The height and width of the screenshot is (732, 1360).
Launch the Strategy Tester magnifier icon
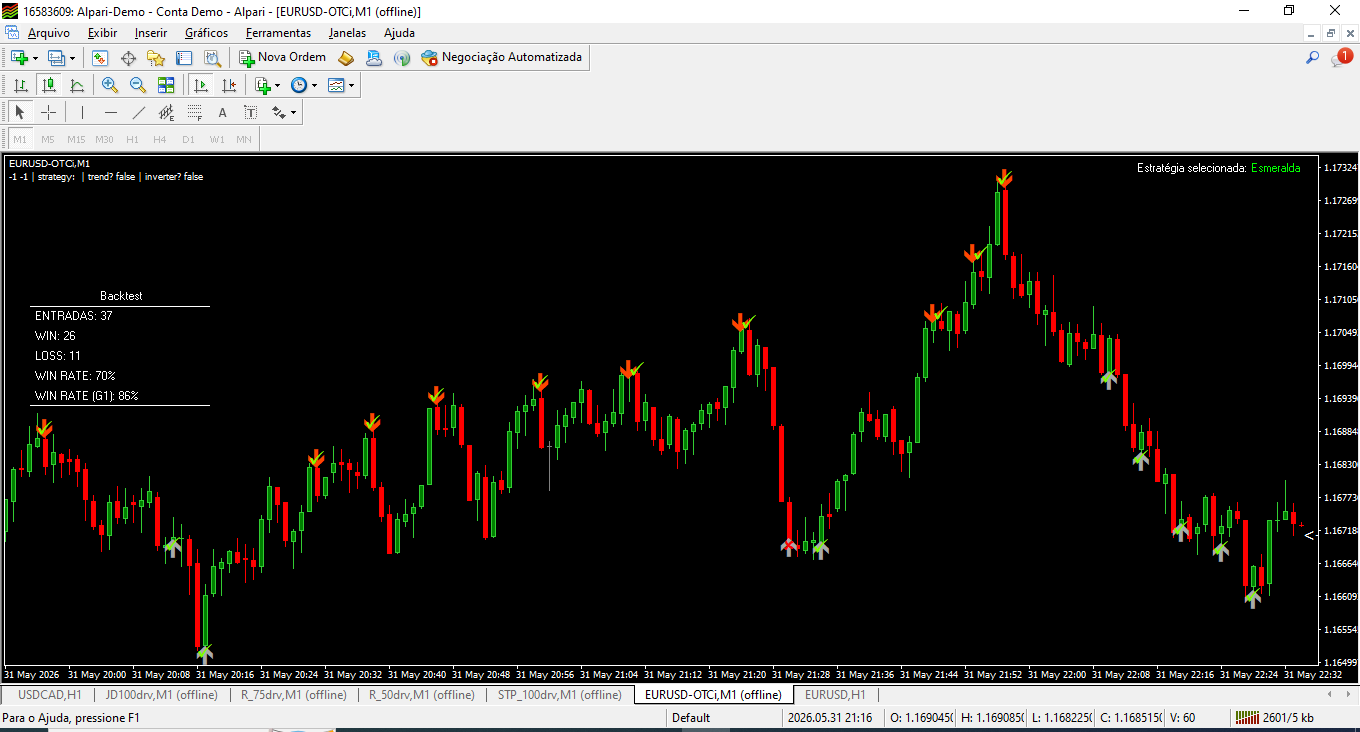point(212,58)
